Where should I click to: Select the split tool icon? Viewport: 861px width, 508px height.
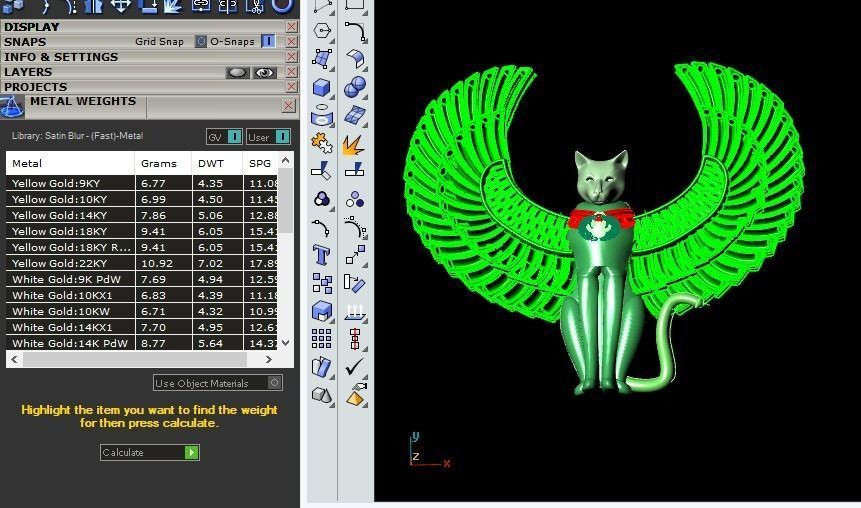[354, 170]
